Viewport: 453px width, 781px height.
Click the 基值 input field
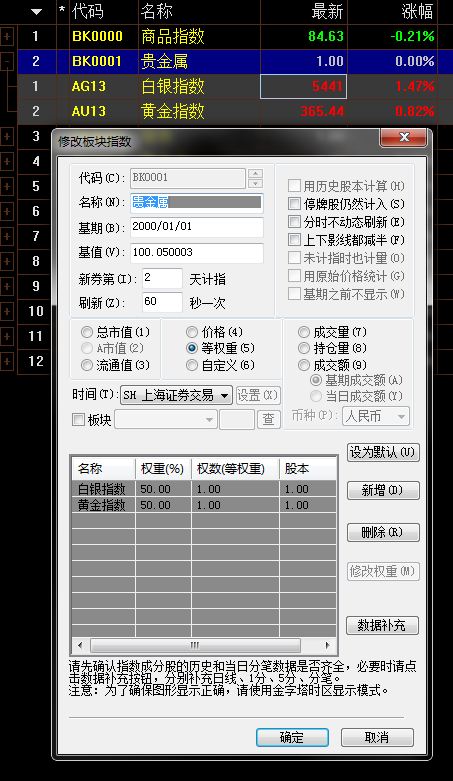click(x=196, y=253)
